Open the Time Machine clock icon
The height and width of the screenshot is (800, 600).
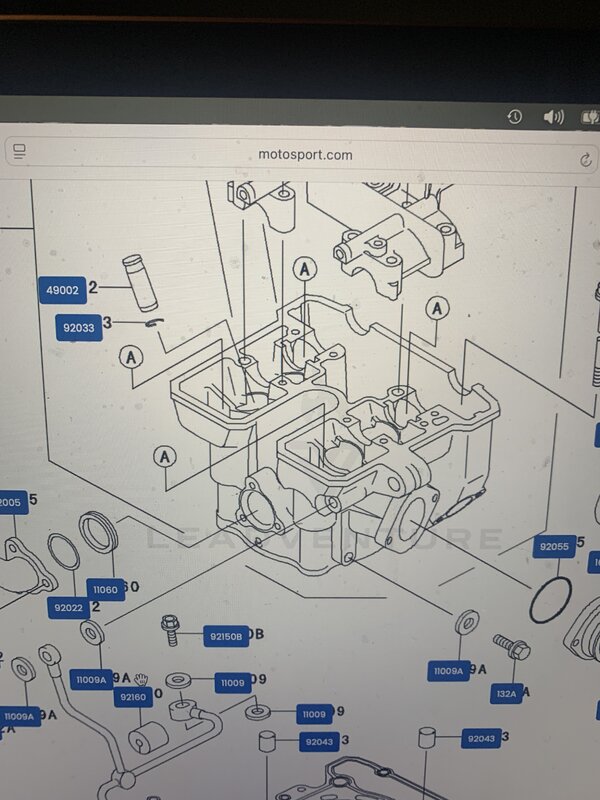click(x=515, y=117)
